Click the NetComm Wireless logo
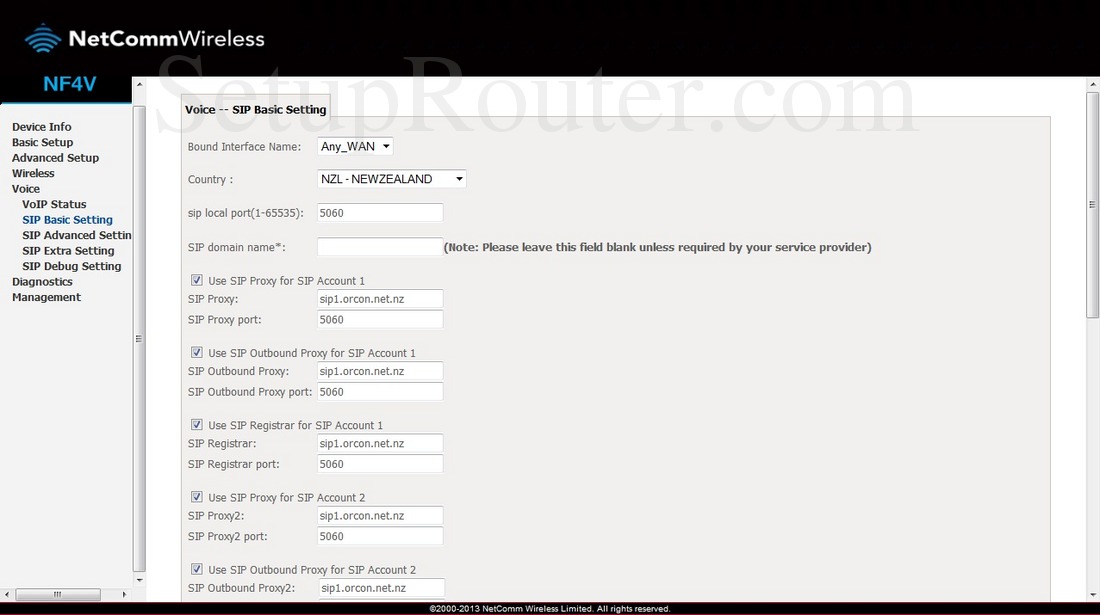The width and height of the screenshot is (1100, 615). click(x=145, y=39)
